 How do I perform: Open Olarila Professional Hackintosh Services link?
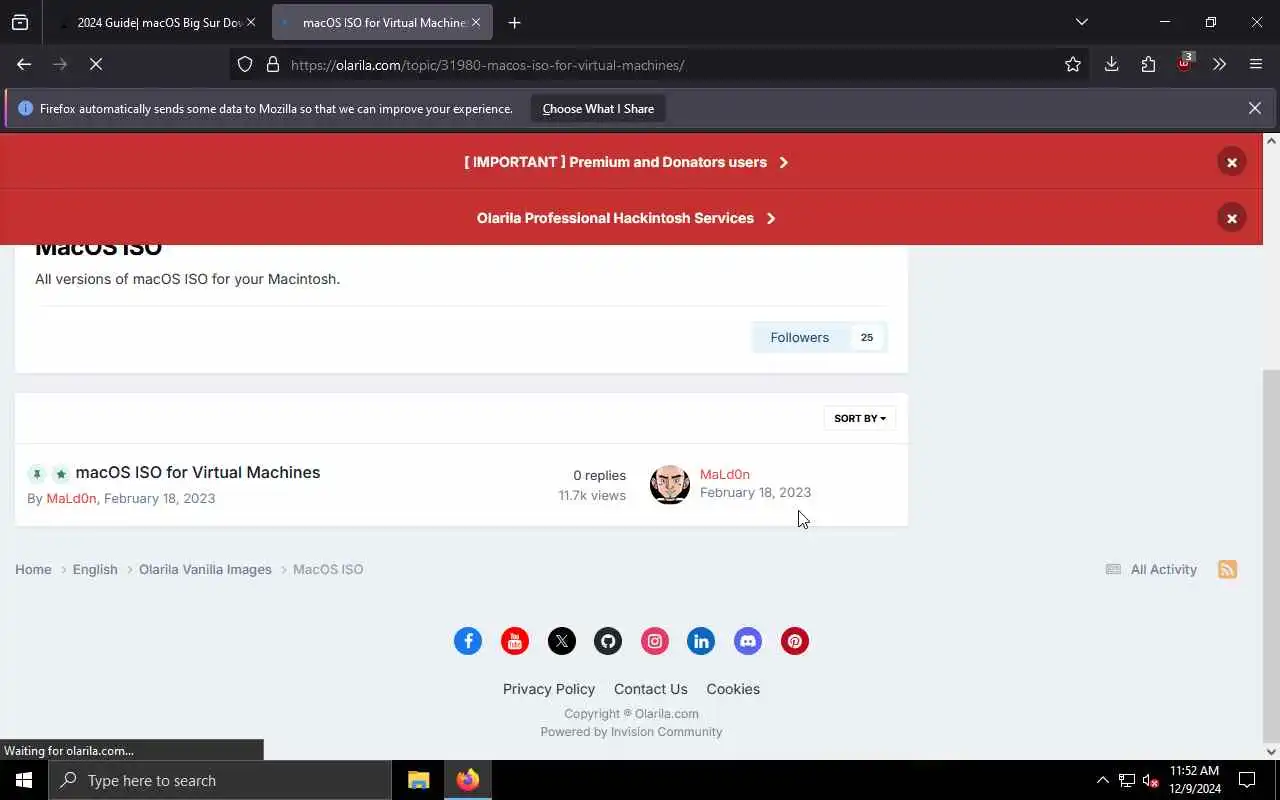[626, 218]
